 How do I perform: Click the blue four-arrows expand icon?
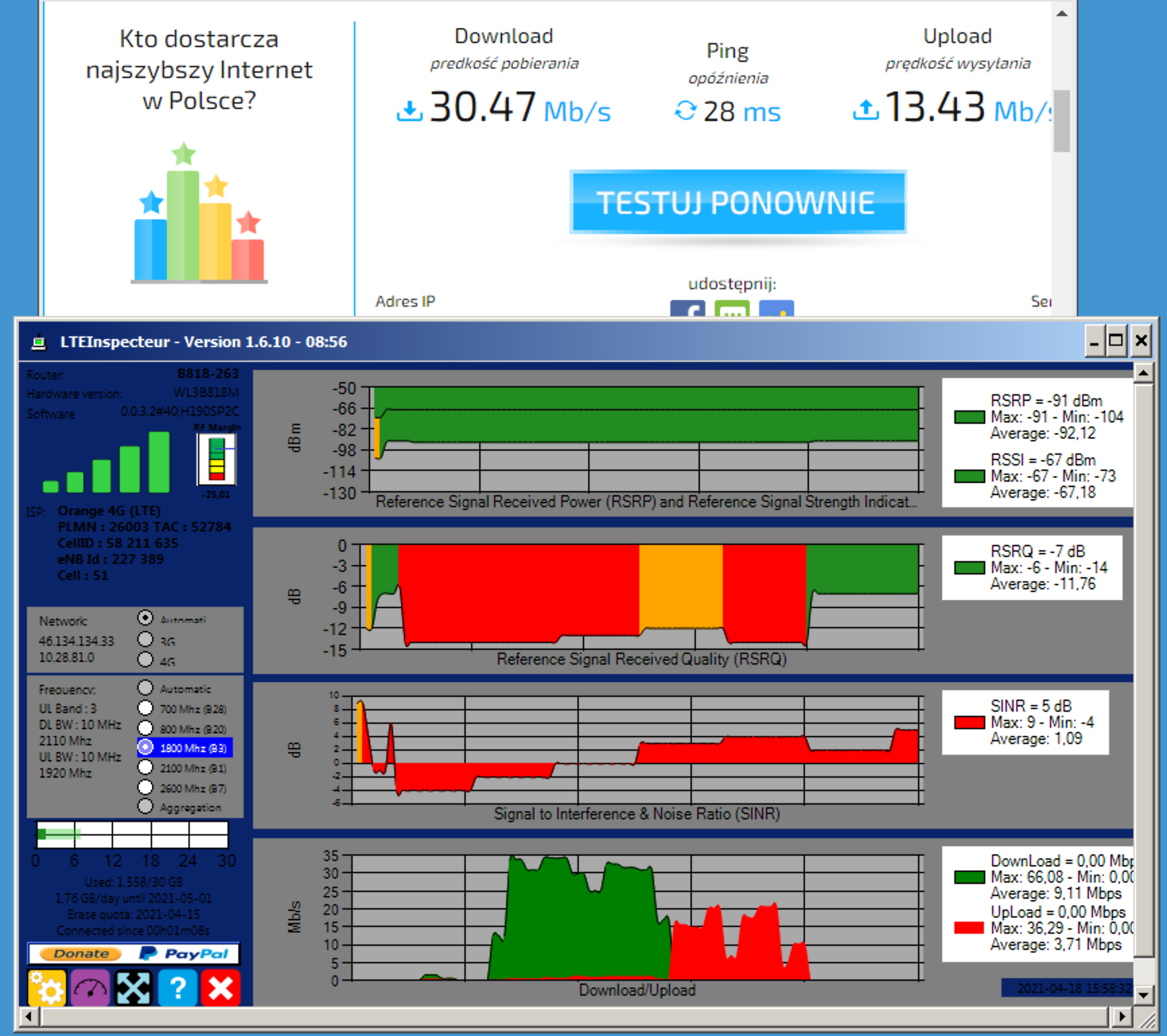(x=133, y=988)
